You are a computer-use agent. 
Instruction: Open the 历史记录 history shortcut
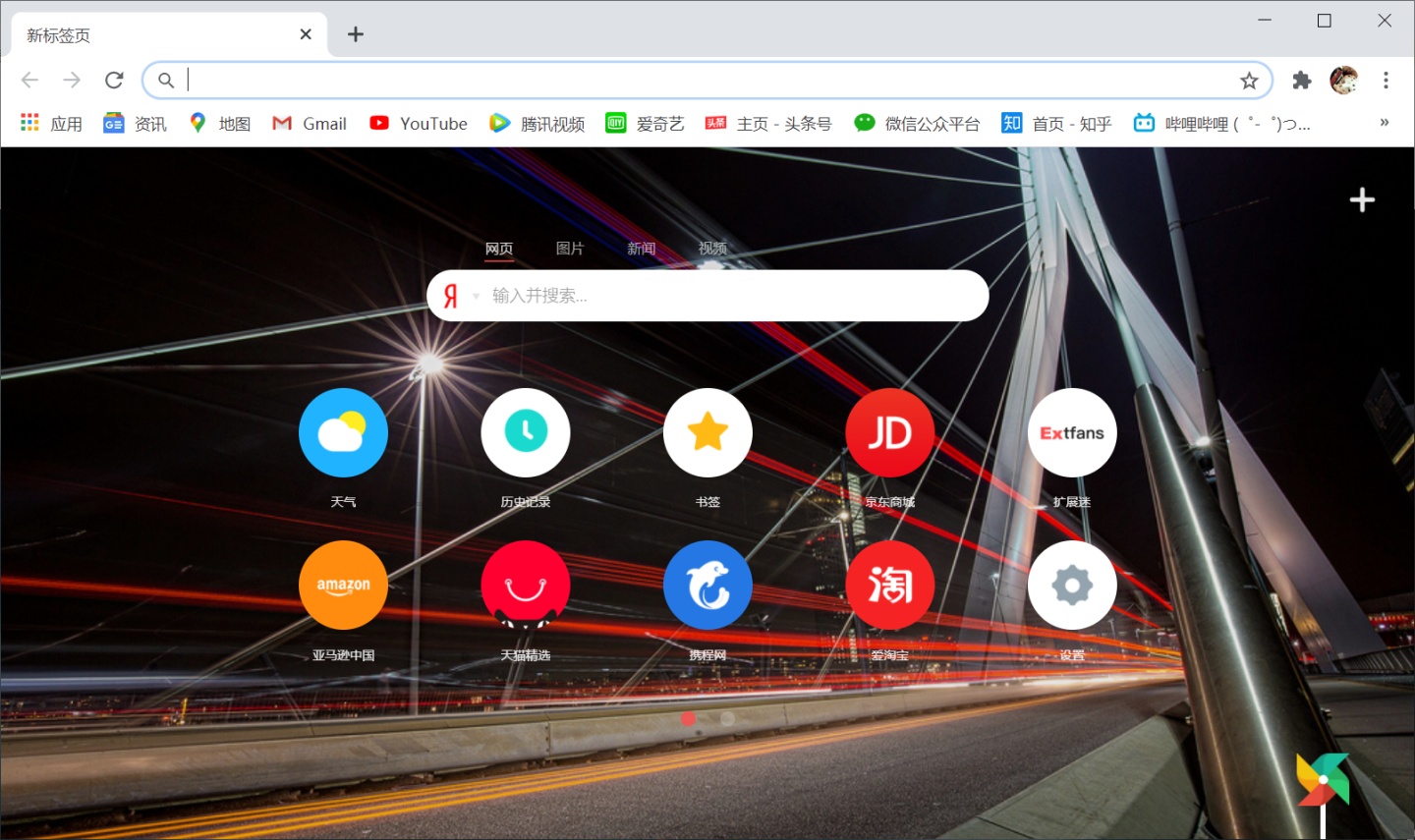coord(526,432)
